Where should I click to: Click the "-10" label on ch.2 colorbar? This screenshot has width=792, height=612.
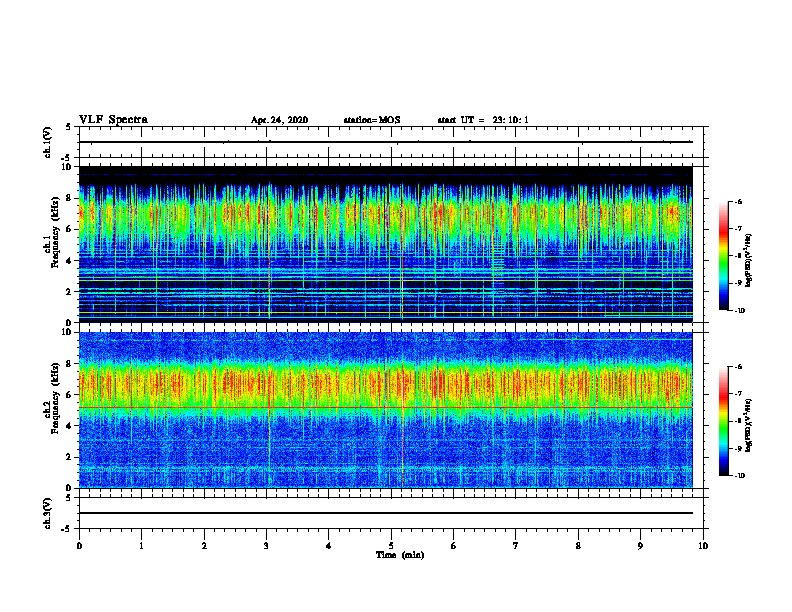pos(739,476)
